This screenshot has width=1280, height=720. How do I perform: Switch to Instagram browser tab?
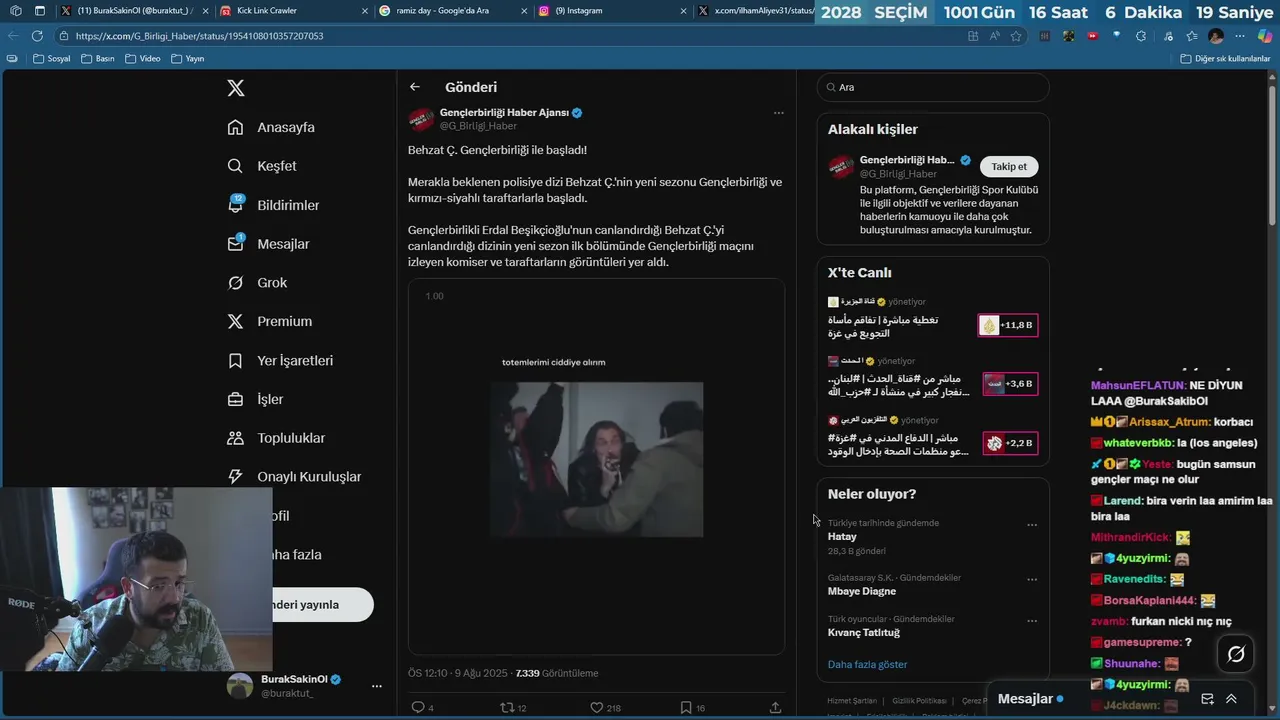pos(610,11)
